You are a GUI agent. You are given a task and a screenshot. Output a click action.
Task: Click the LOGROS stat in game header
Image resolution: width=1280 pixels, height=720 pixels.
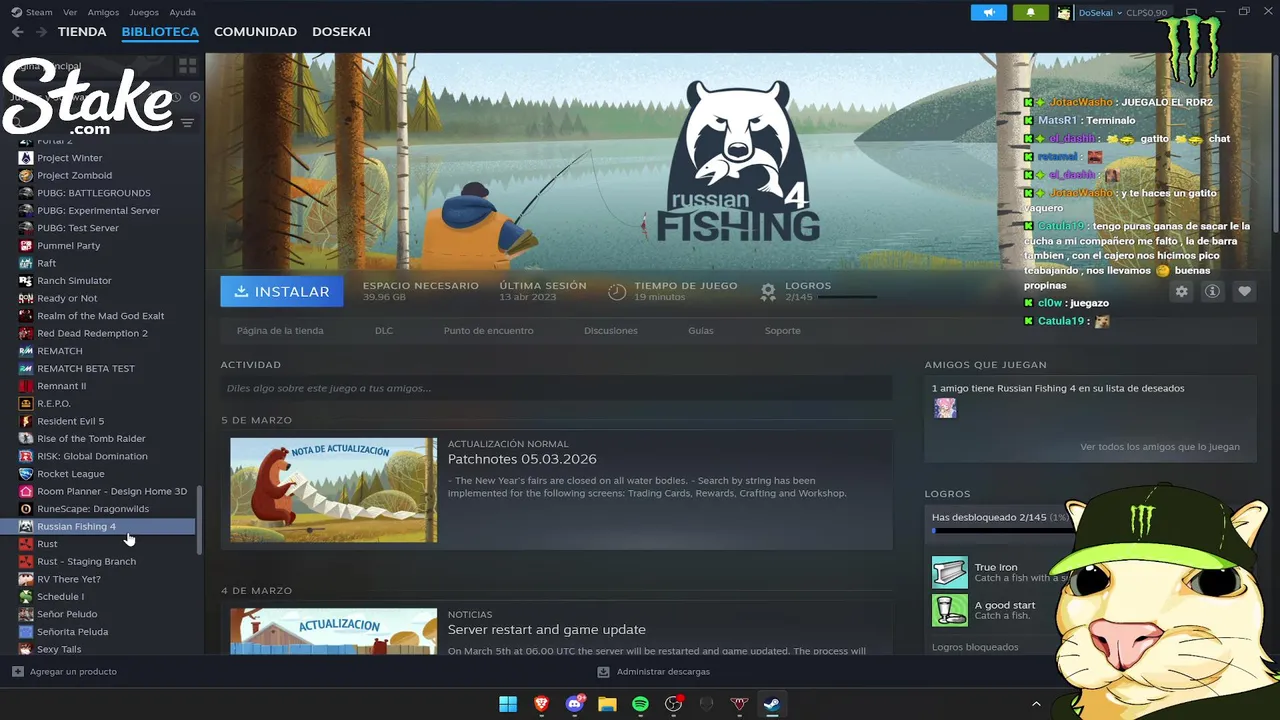[818, 291]
